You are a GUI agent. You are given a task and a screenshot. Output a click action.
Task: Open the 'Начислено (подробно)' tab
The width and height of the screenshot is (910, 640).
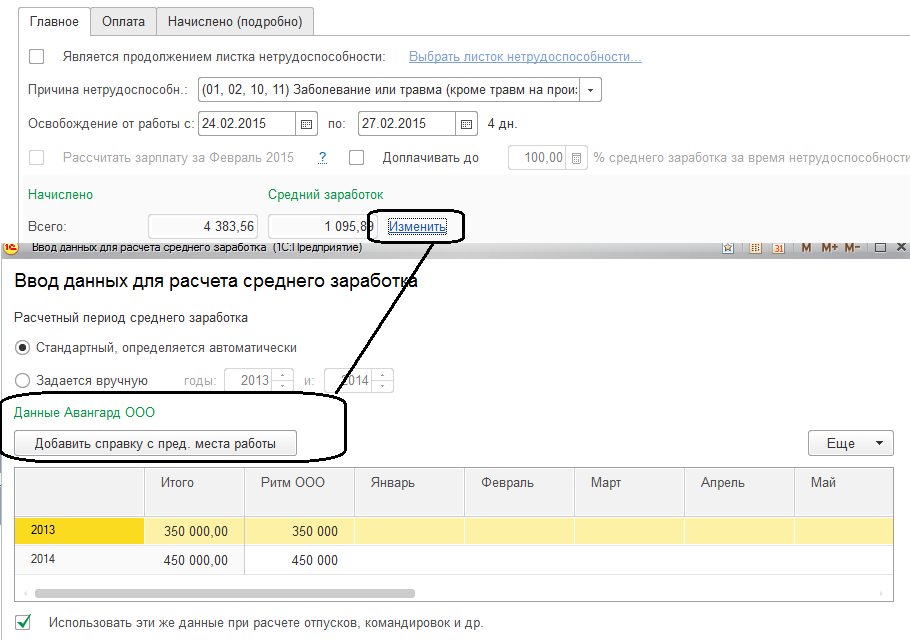235,21
